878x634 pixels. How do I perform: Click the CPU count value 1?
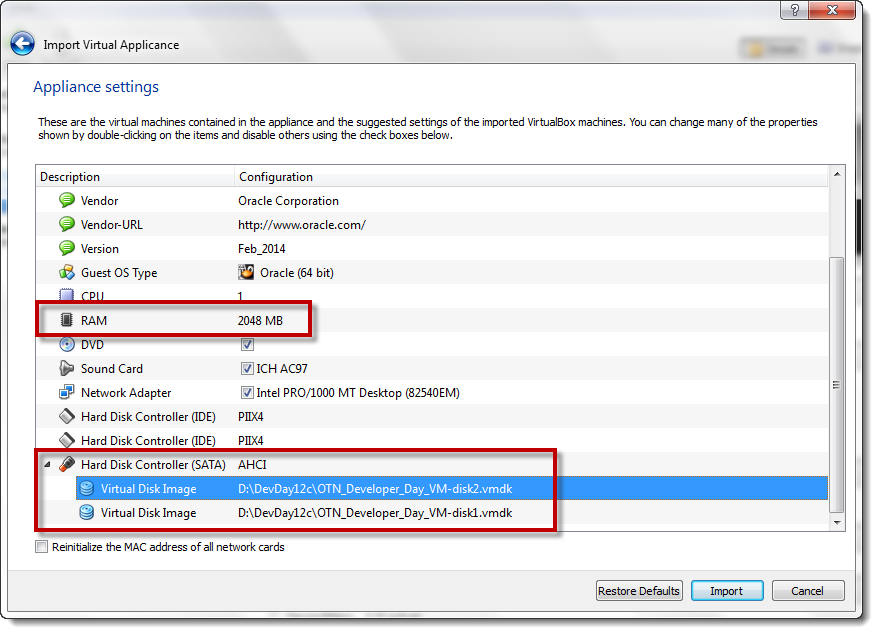[x=240, y=296]
